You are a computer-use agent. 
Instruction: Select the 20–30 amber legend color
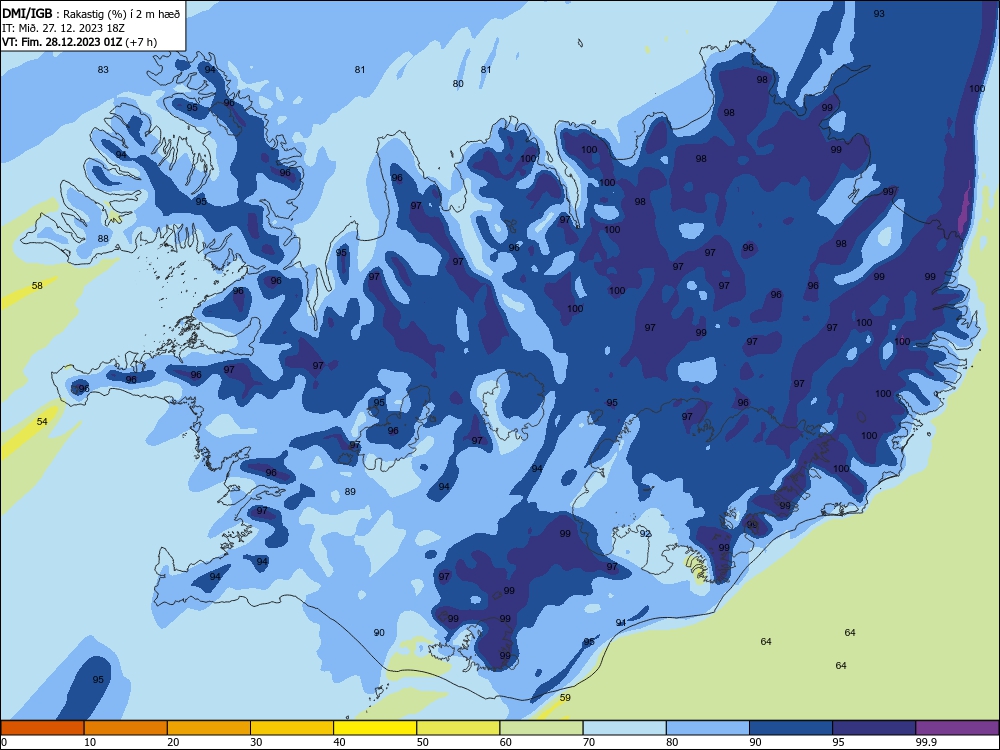(209, 728)
